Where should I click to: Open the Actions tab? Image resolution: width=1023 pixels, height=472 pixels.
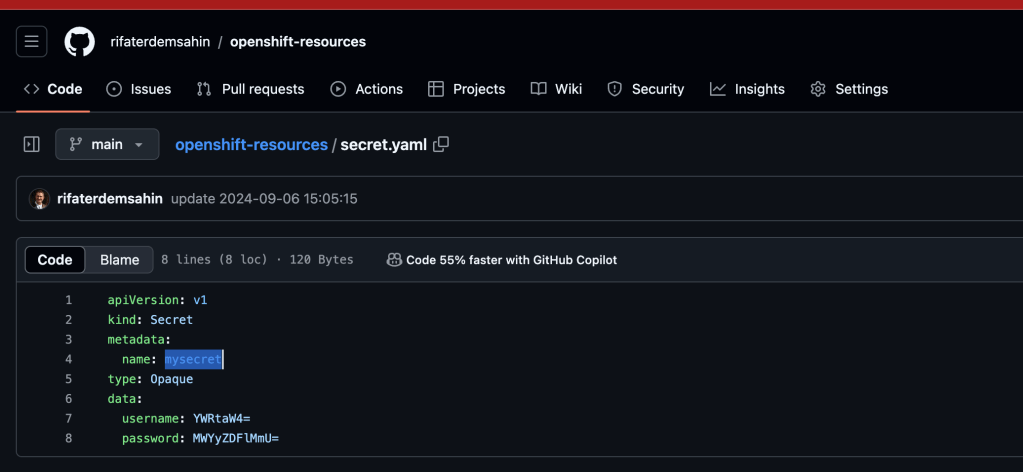coord(367,89)
